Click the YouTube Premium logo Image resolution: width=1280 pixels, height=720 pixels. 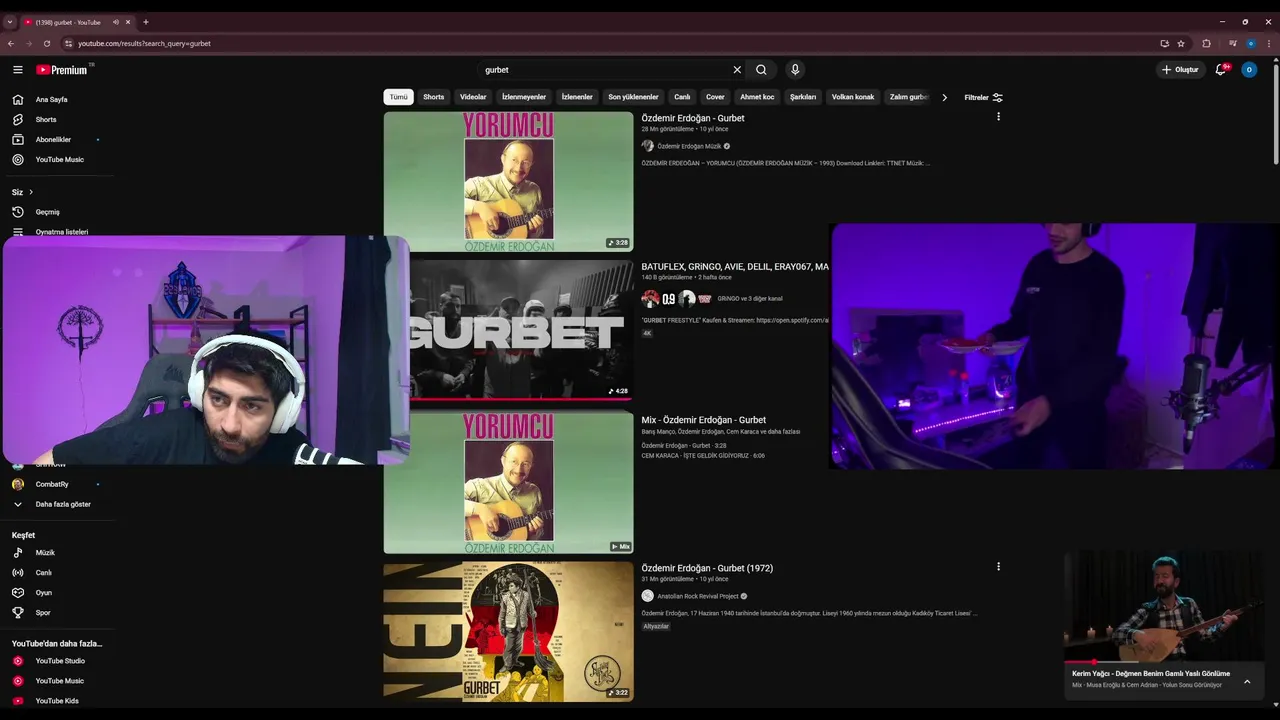coord(64,70)
